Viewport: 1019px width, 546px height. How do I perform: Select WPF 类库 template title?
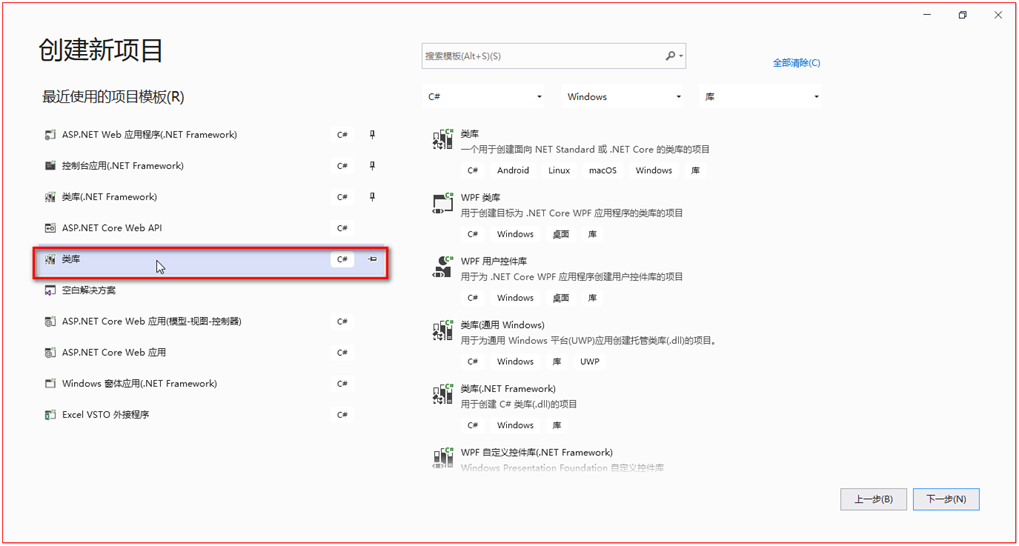480,198
